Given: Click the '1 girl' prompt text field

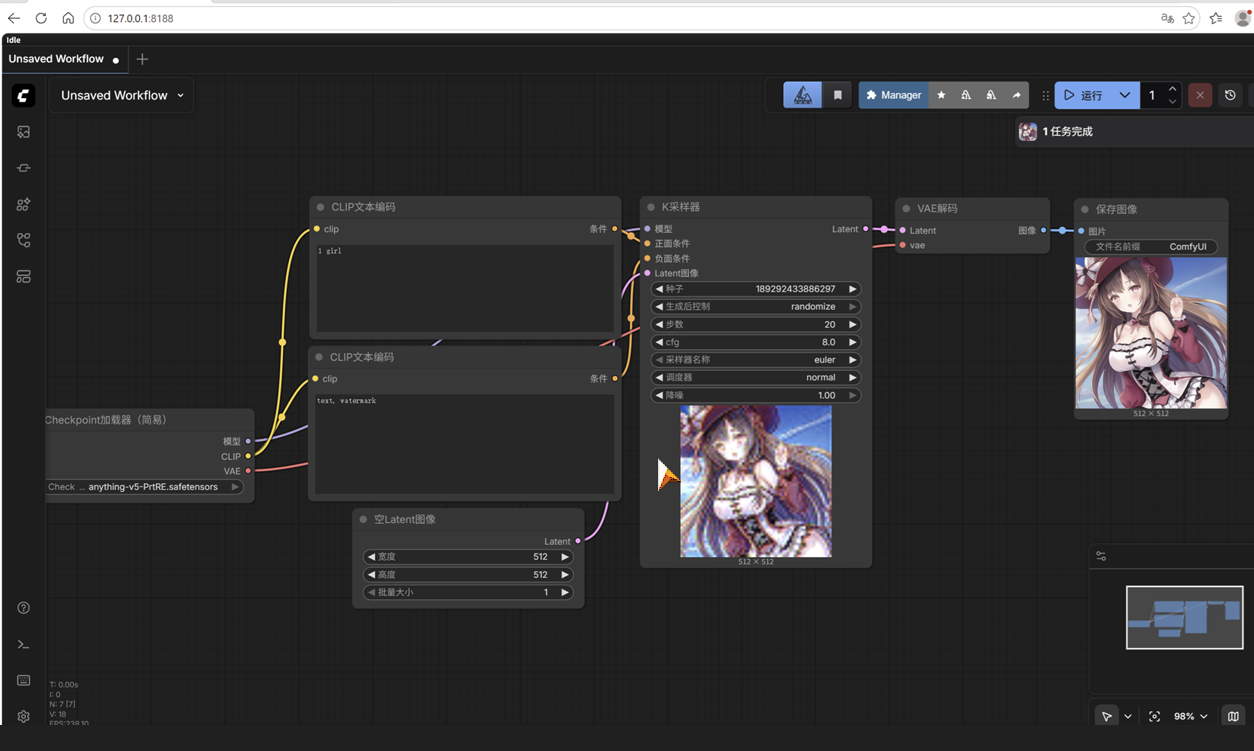Looking at the screenshot, I should [x=465, y=288].
